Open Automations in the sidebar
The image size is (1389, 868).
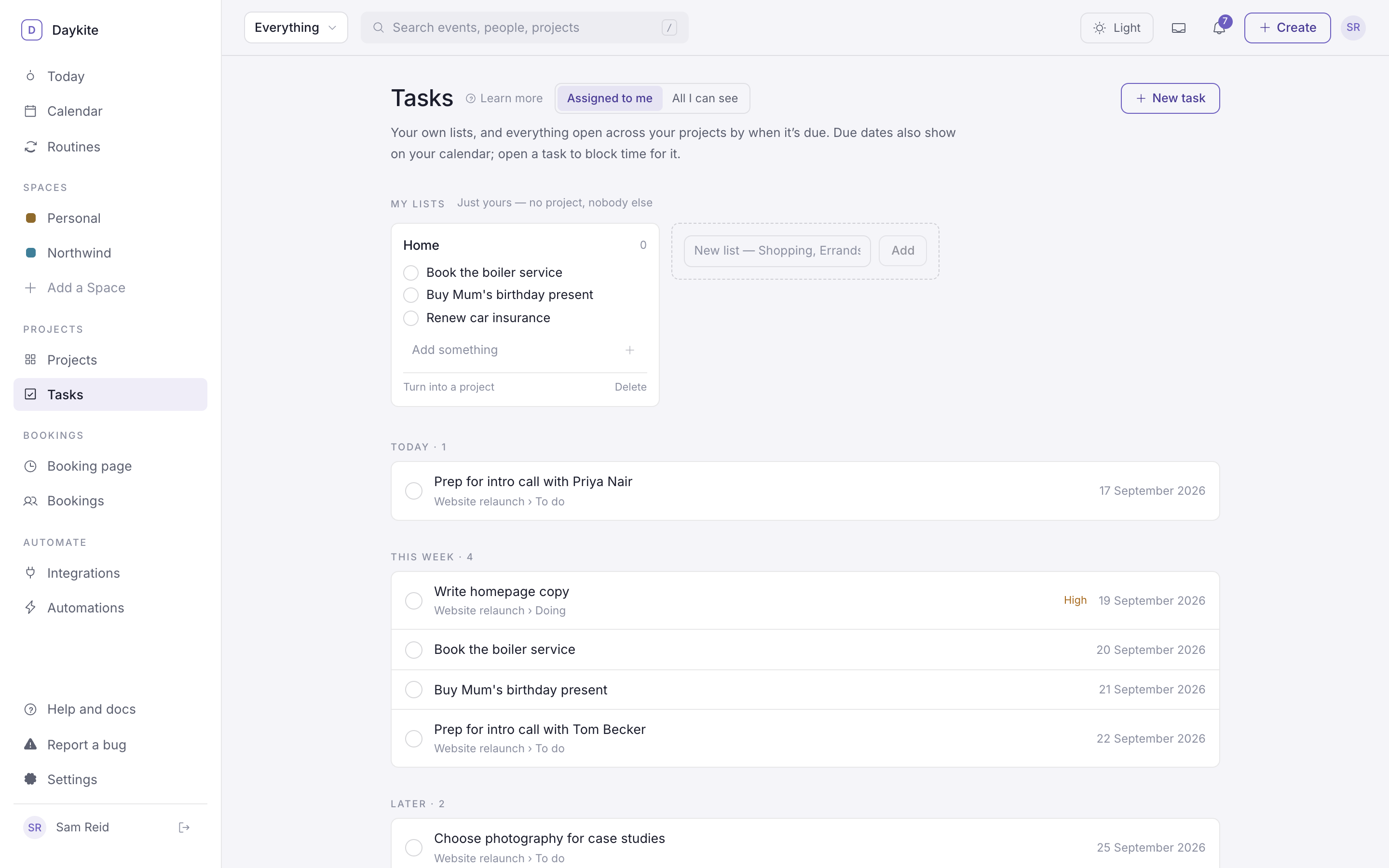tap(110, 608)
